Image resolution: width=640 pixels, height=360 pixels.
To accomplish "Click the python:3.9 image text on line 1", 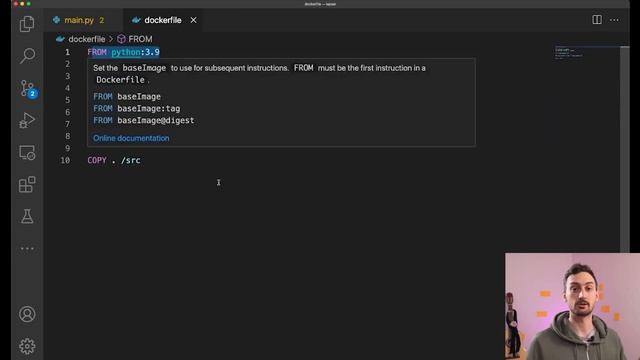I will tap(135, 52).
